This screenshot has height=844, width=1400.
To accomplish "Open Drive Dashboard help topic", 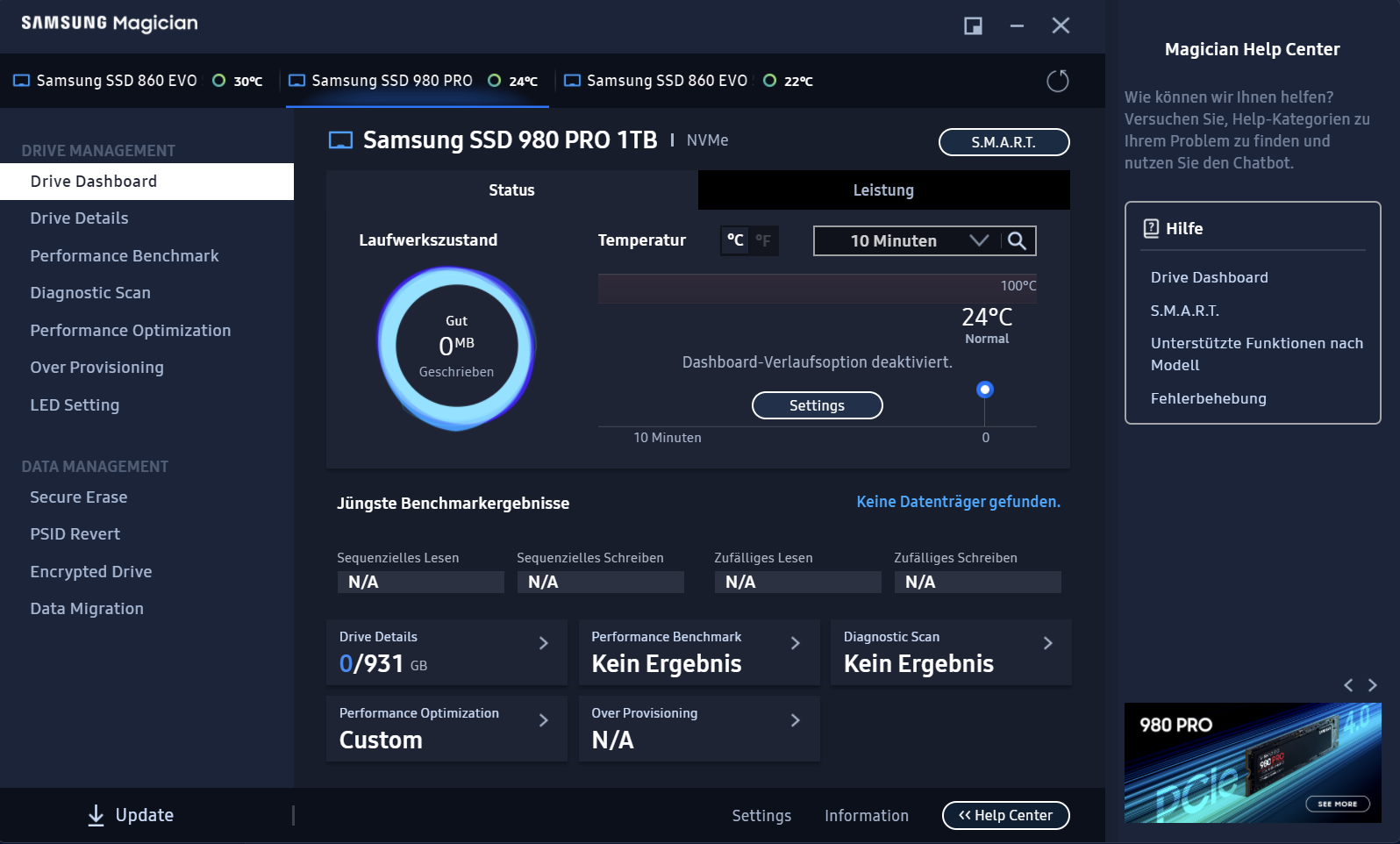I will click(1209, 277).
